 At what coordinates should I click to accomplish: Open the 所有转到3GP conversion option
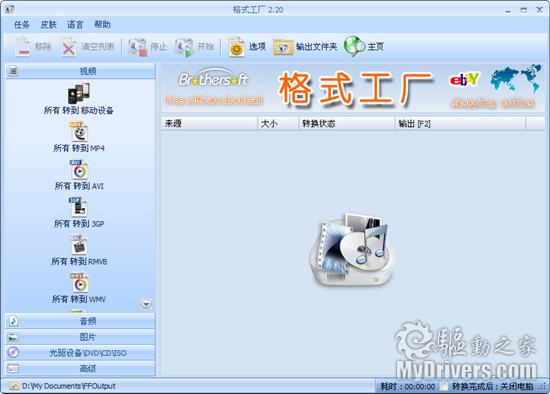tap(79, 207)
